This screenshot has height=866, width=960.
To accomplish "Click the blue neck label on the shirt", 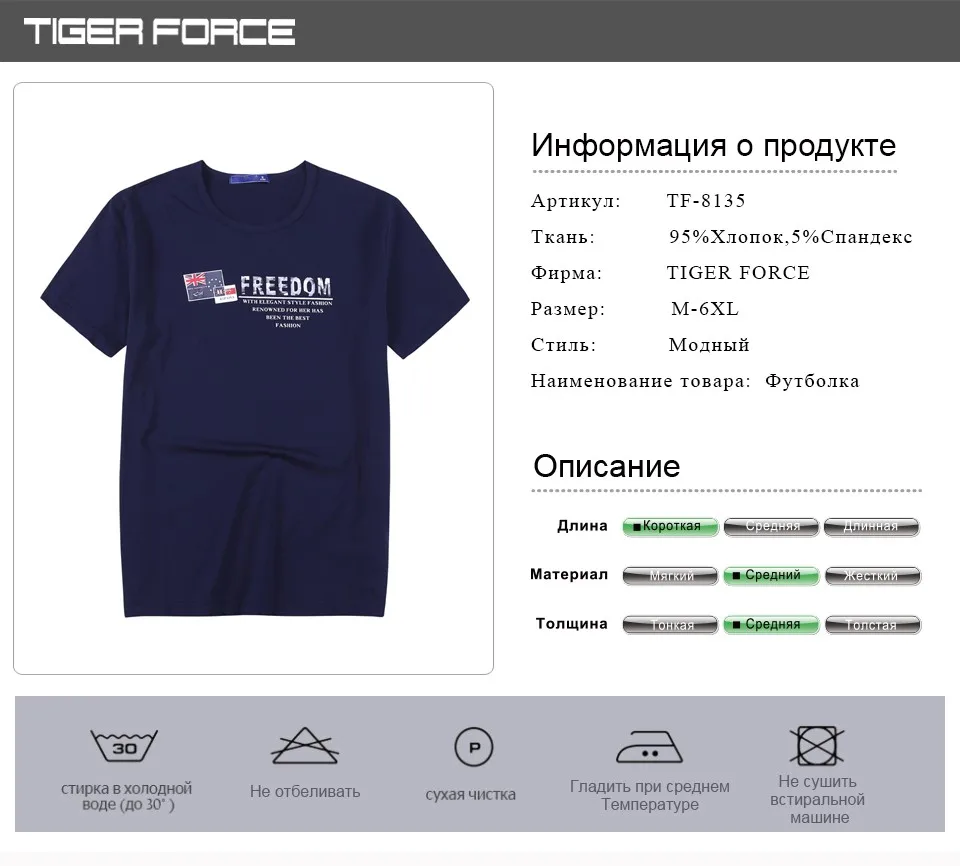I will coord(250,179).
